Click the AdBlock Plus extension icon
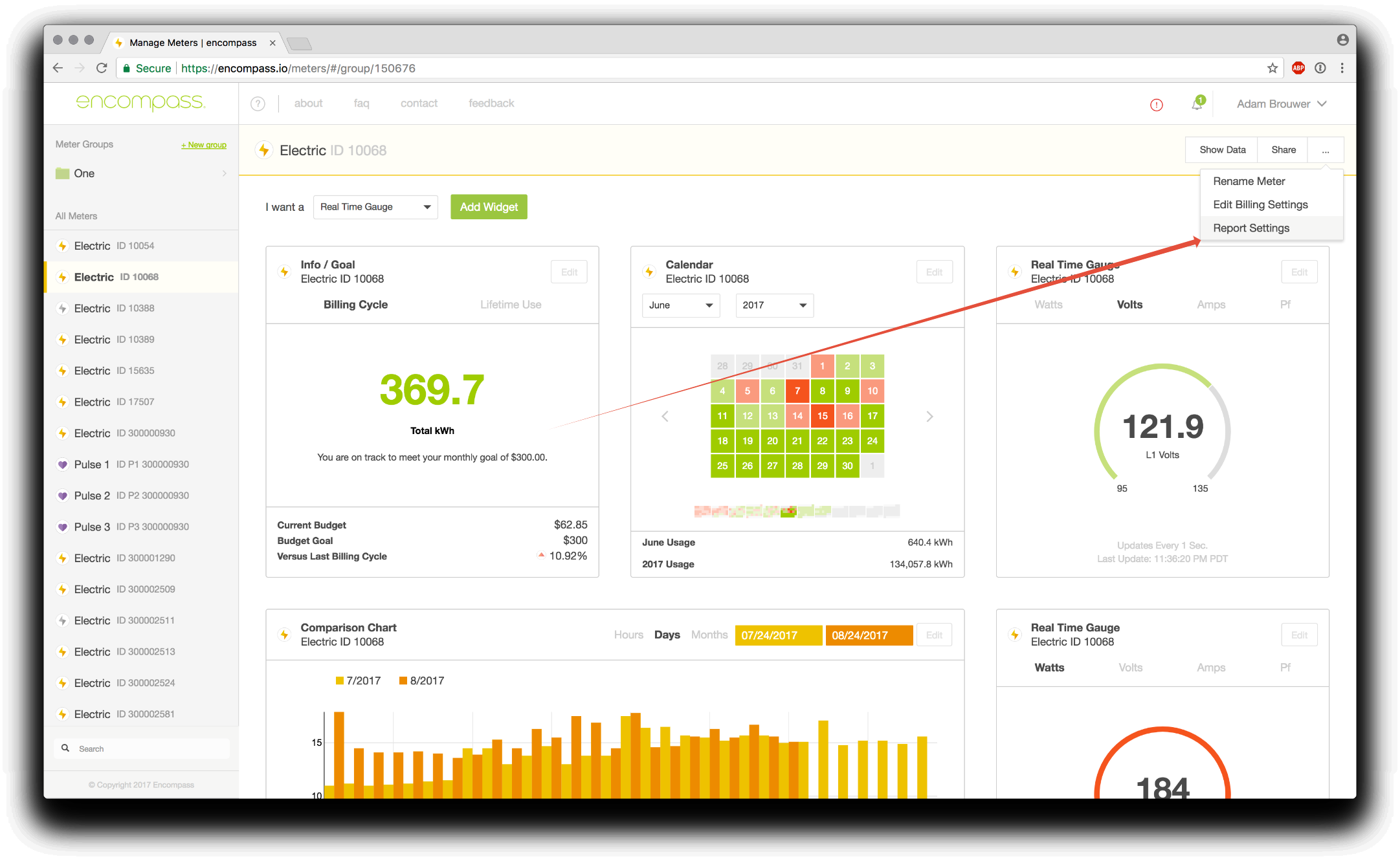 (x=1298, y=68)
